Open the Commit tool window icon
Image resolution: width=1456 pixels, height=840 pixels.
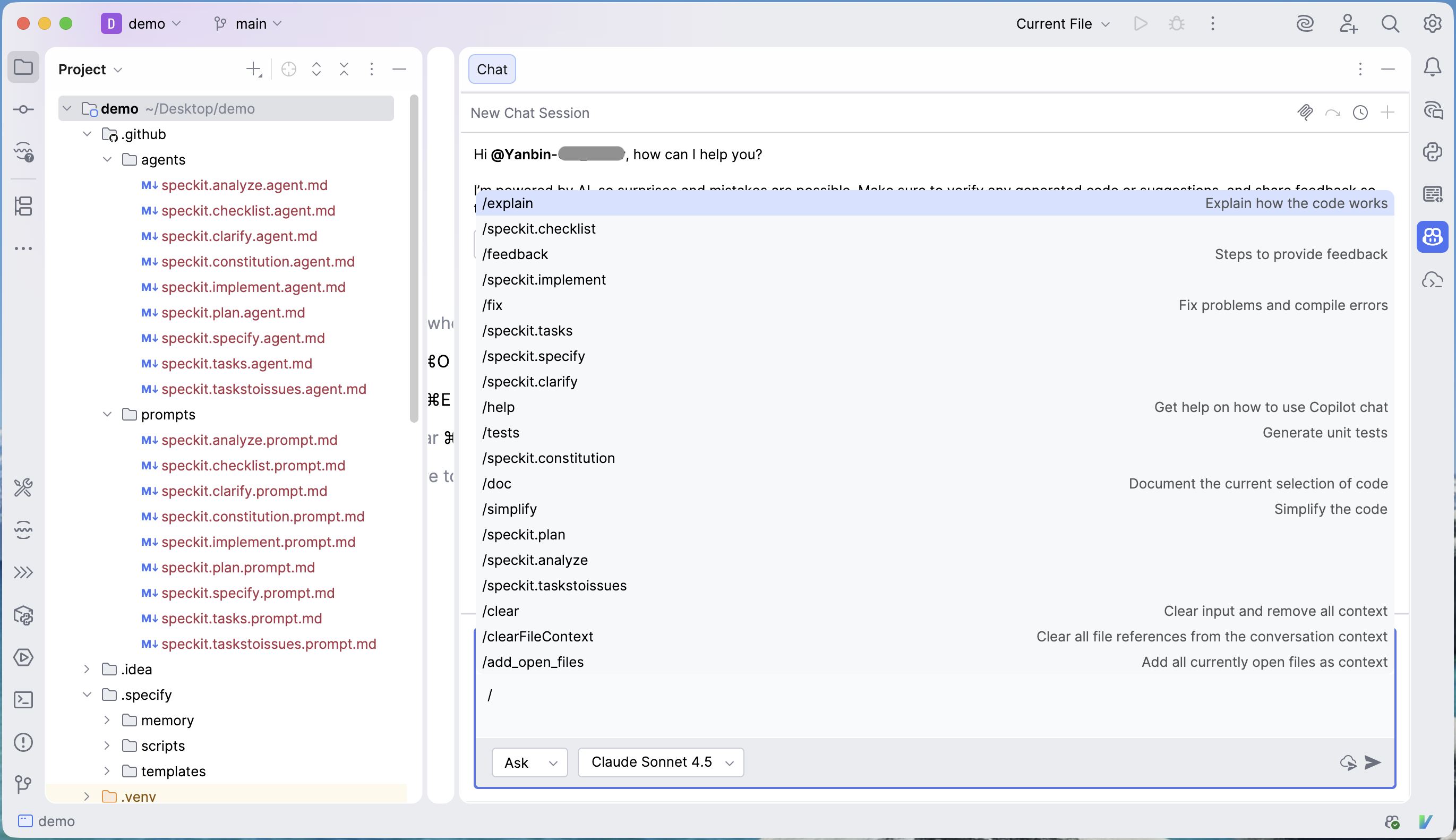click(23, 109)
